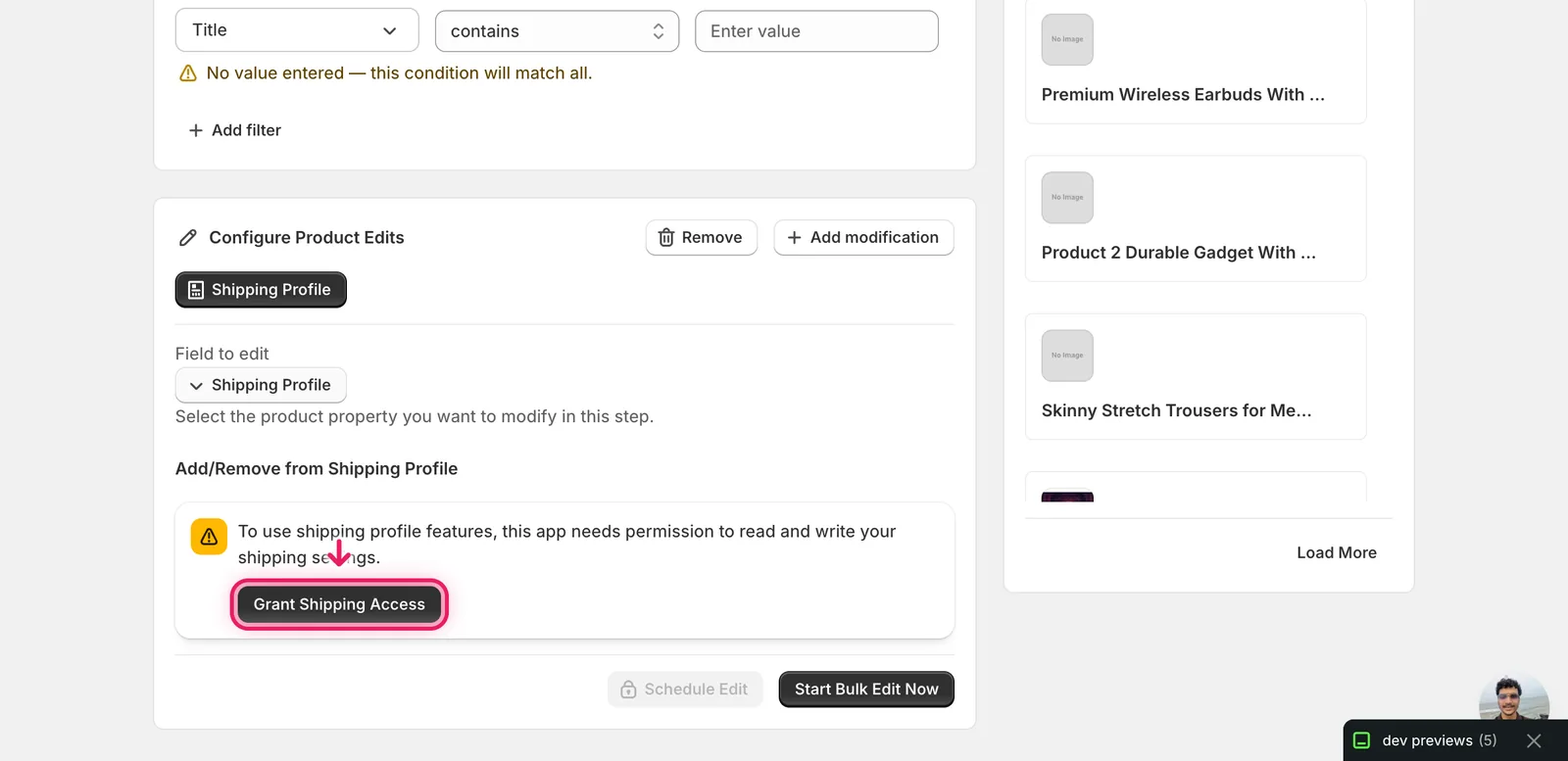This screenshot has height=761, width=1568.
Task: Click the calculator icon in Shipping Profile tab
Action: (196, 290)
